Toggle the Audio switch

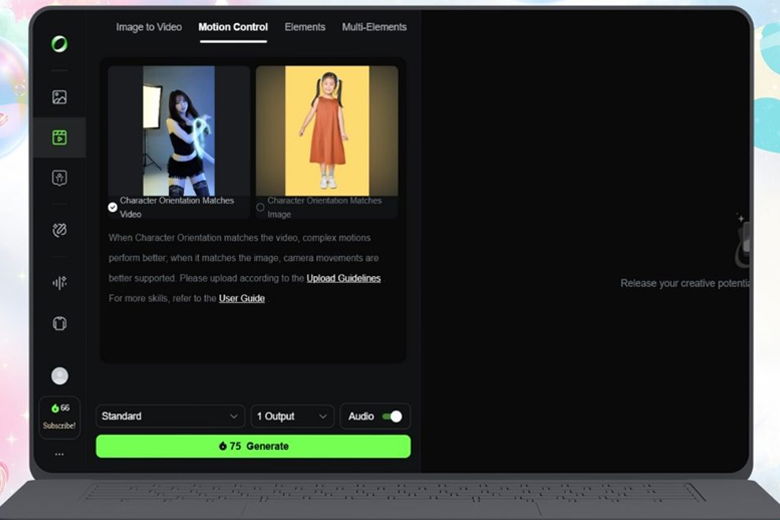coord(392,416)
